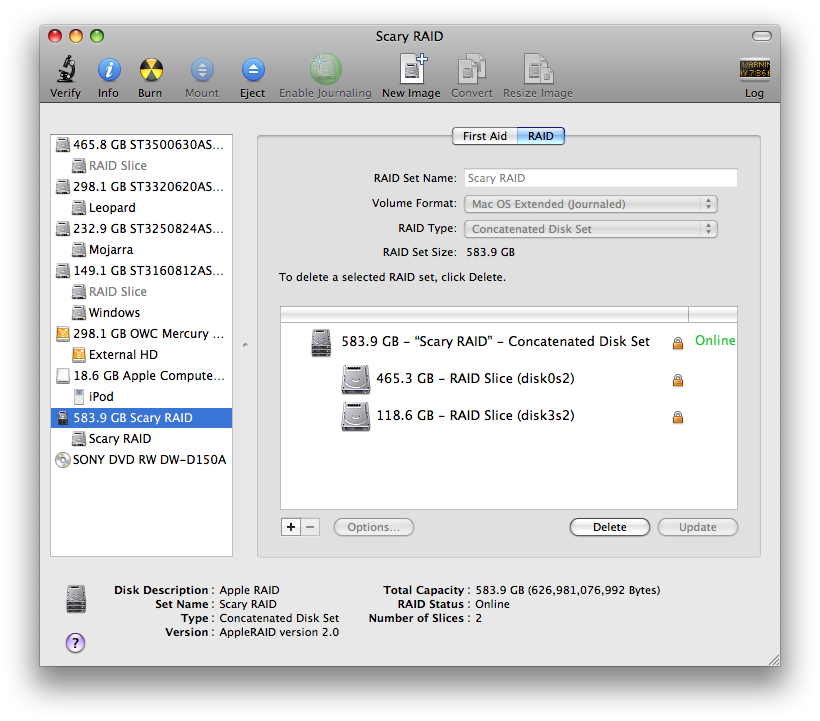Toggle the toolbar with the pill button
This screenshot has width=820, height=721.
coord(762,36)
